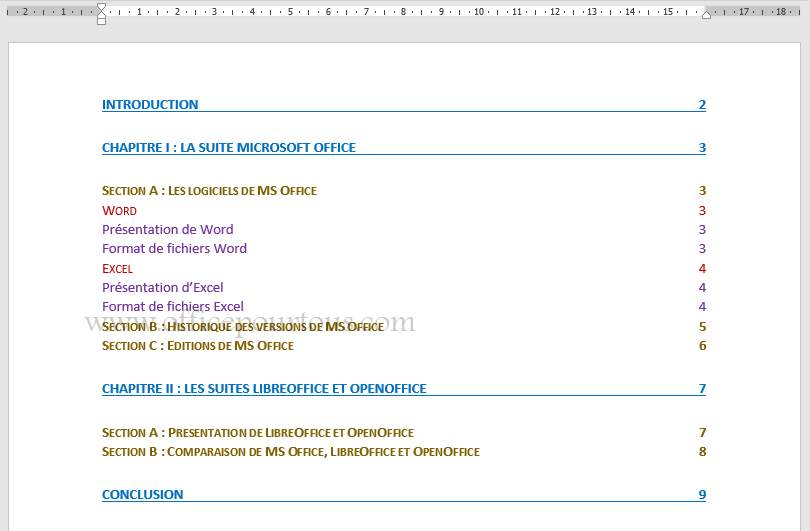The width and height of the screenshot is (810, 531).
Task: Jump to Format de fichiers Excel
Action: tap(173, 306)
